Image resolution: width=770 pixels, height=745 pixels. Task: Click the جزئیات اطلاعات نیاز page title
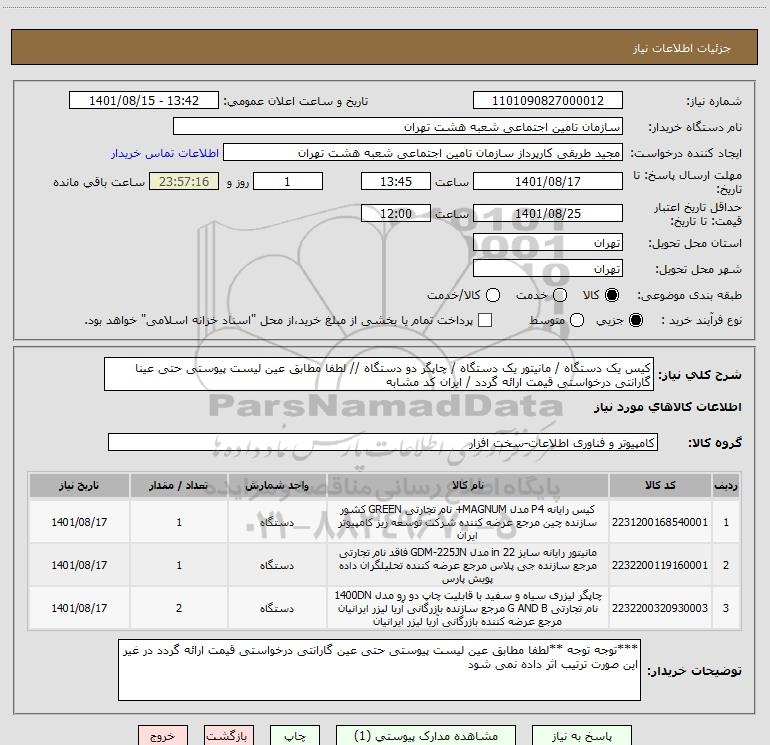pos(682,48)
